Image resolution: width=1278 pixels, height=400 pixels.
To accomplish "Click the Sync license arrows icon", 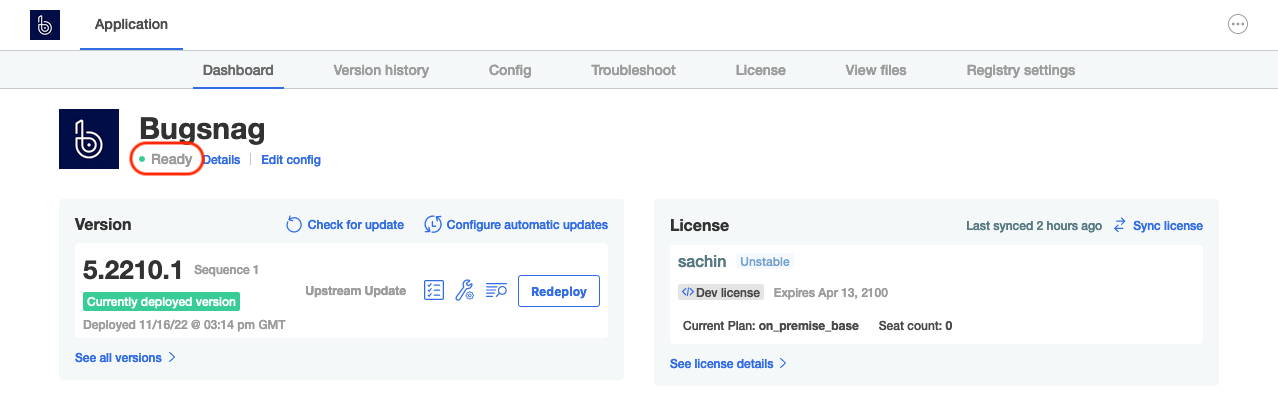I will coord(1120,225).
